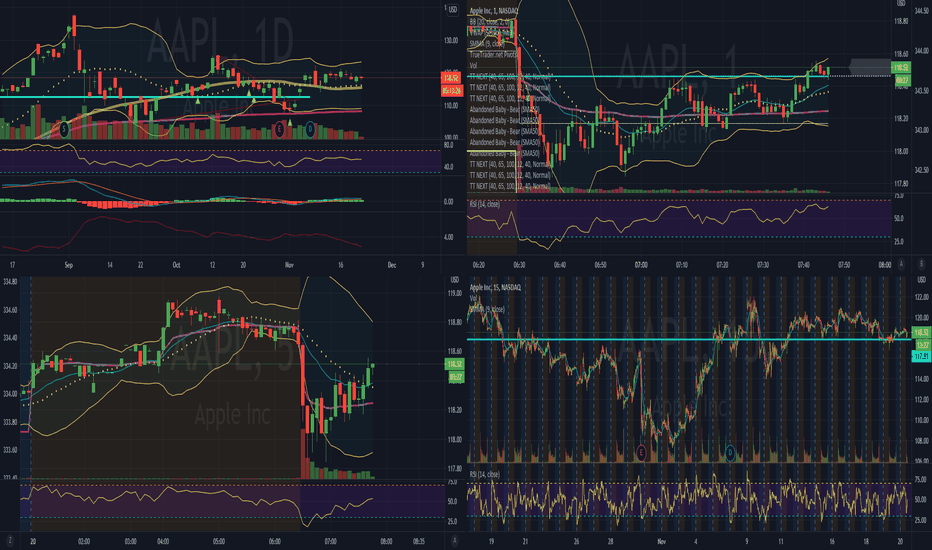Screen dimensions: 932x550
Task: Click green 118.52 price label on 1-minute chart
Action: tap(901, 68)
